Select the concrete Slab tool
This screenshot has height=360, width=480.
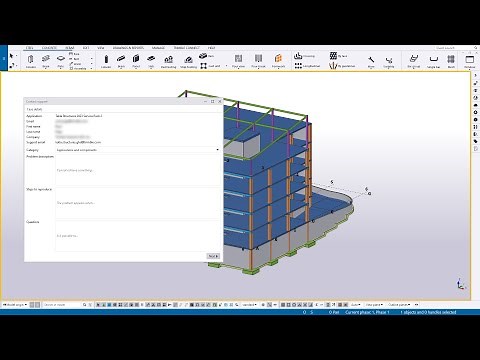(x=151, y=61)
